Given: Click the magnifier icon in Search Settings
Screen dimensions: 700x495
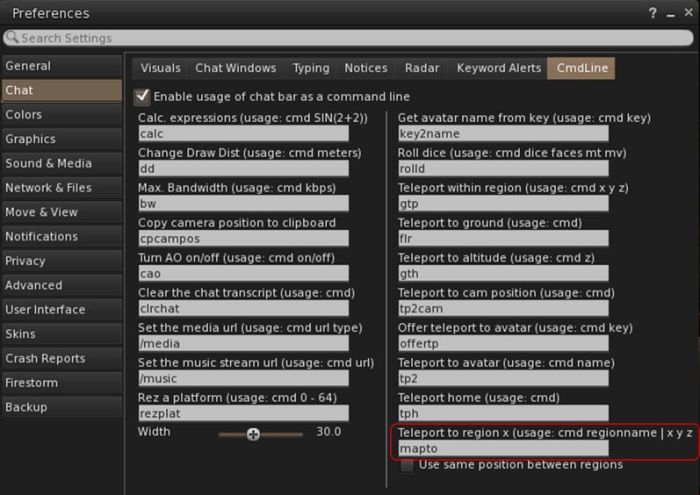Looking at the screenshot, I should 12,38.
